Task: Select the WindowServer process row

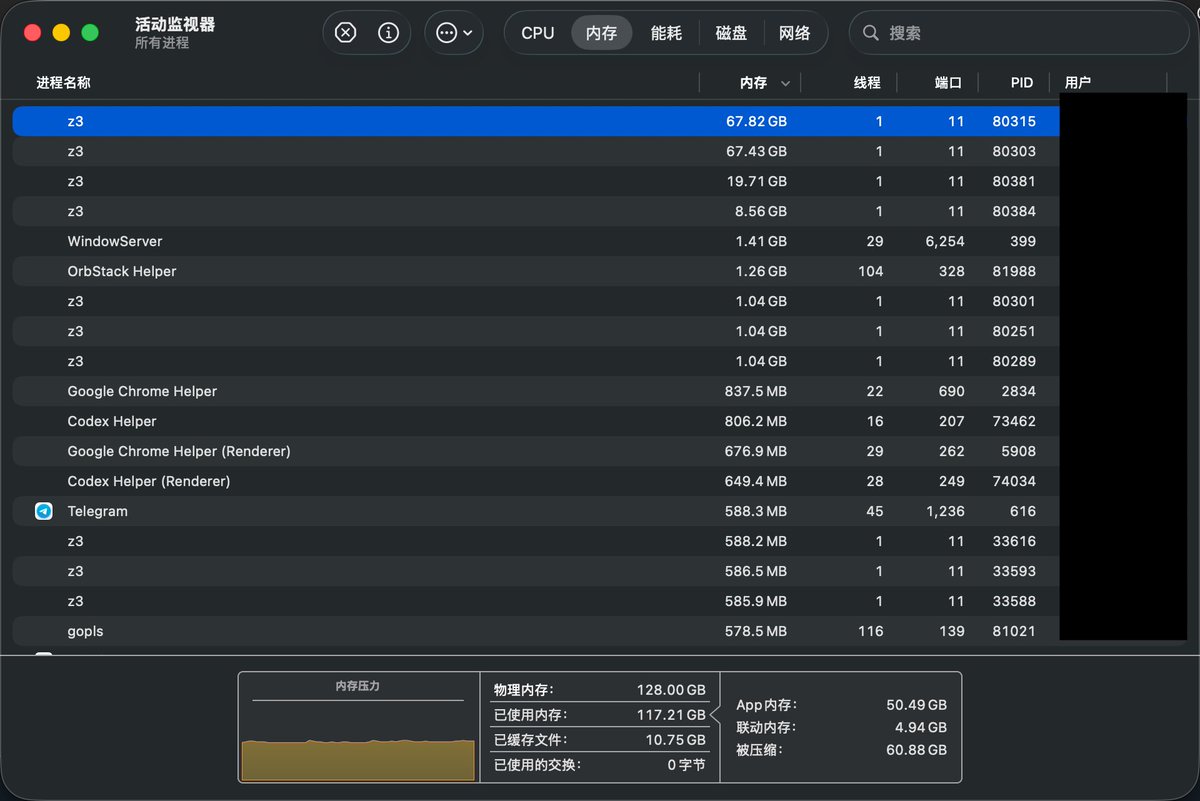Action: click(536, 241)
